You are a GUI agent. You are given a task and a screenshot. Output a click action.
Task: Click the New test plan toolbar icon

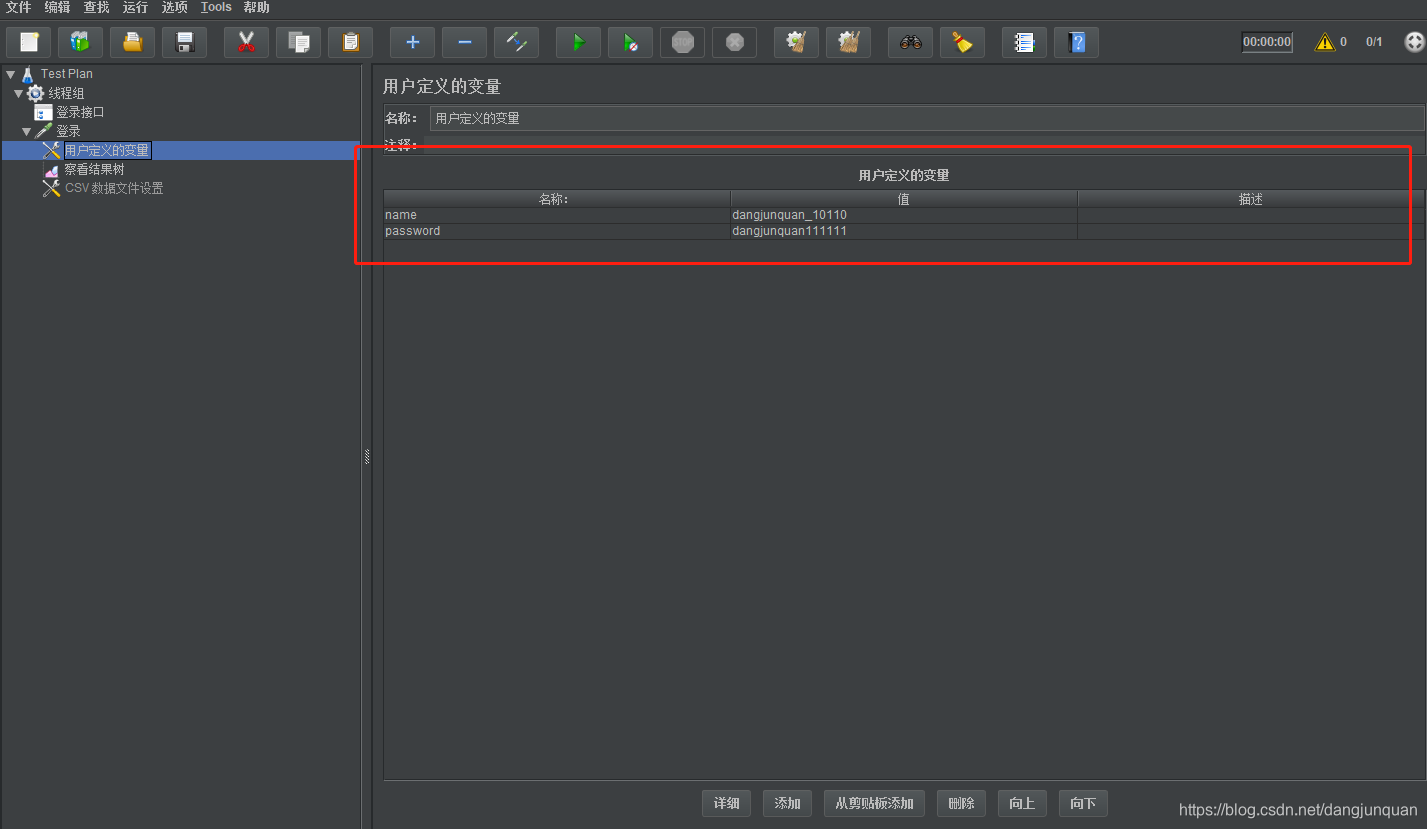(x=29, y=42)
